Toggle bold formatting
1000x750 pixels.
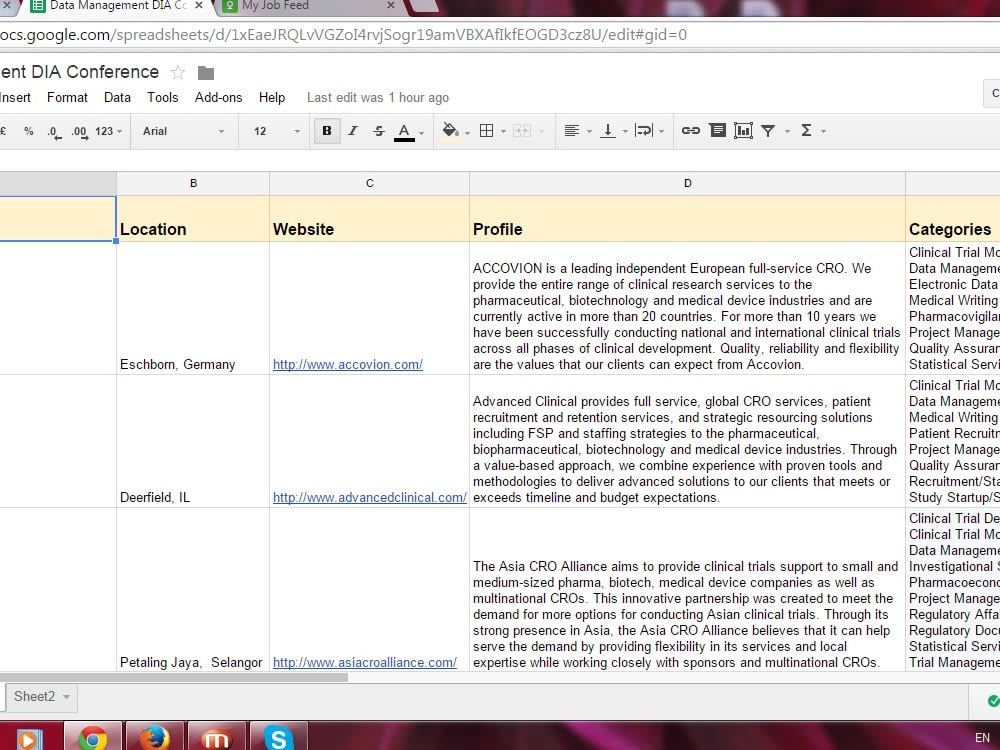[327, 131]
